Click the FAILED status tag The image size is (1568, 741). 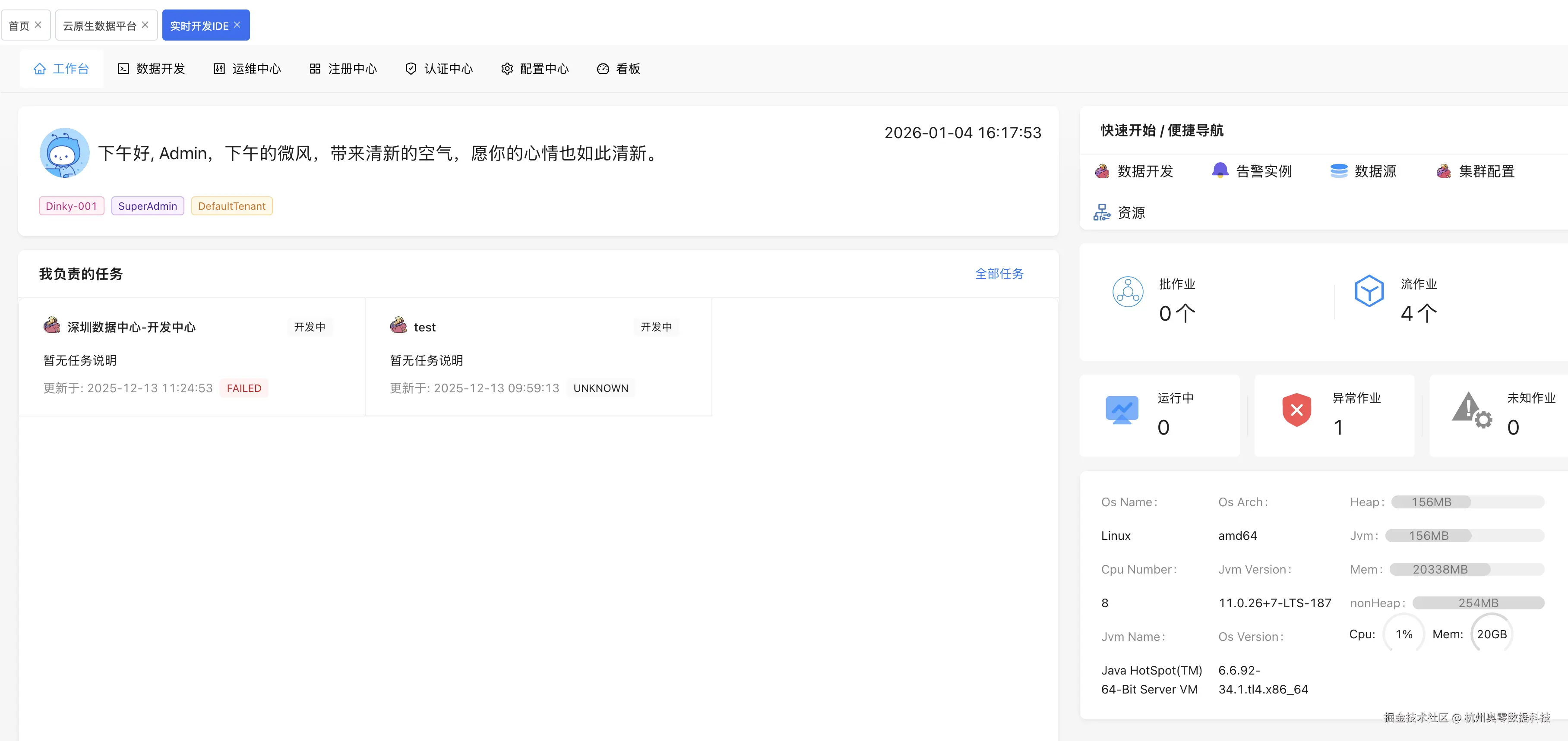coord(243,388)
